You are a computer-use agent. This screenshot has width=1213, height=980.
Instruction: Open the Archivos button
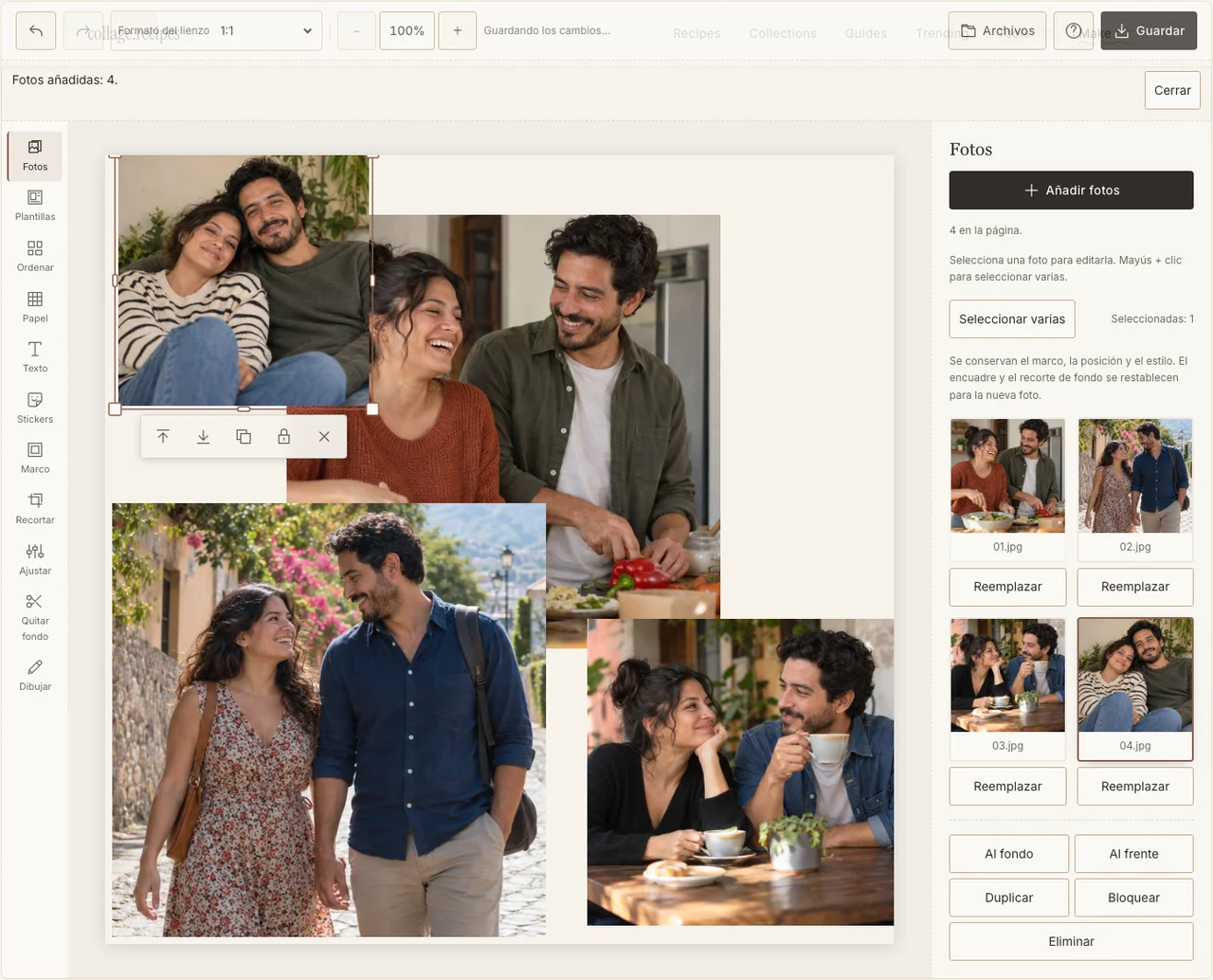[998, 30]
